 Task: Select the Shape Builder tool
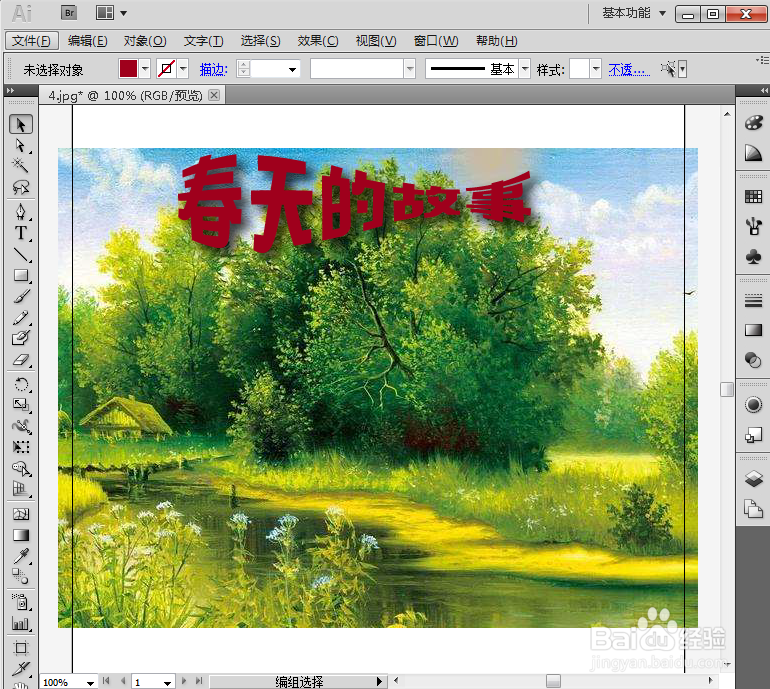click(x=21, y=469)
